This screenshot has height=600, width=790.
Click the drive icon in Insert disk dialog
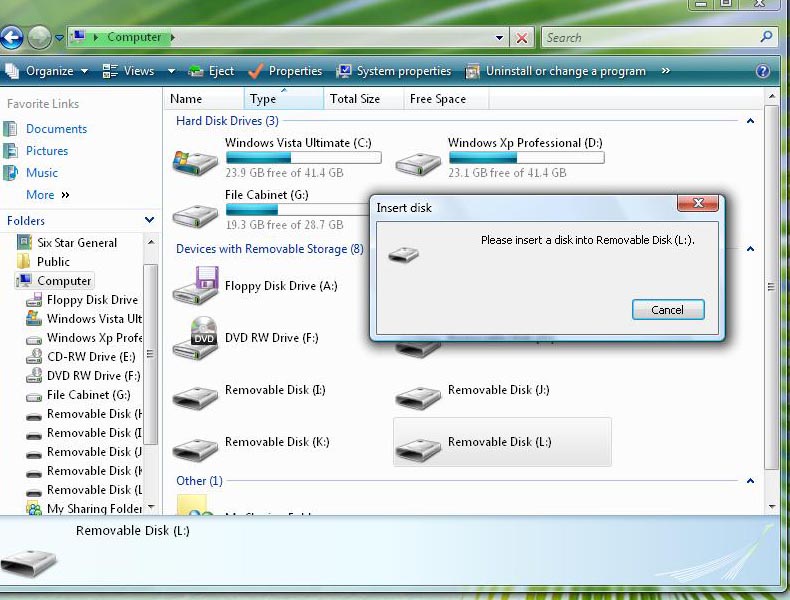[x=404, y=253]
